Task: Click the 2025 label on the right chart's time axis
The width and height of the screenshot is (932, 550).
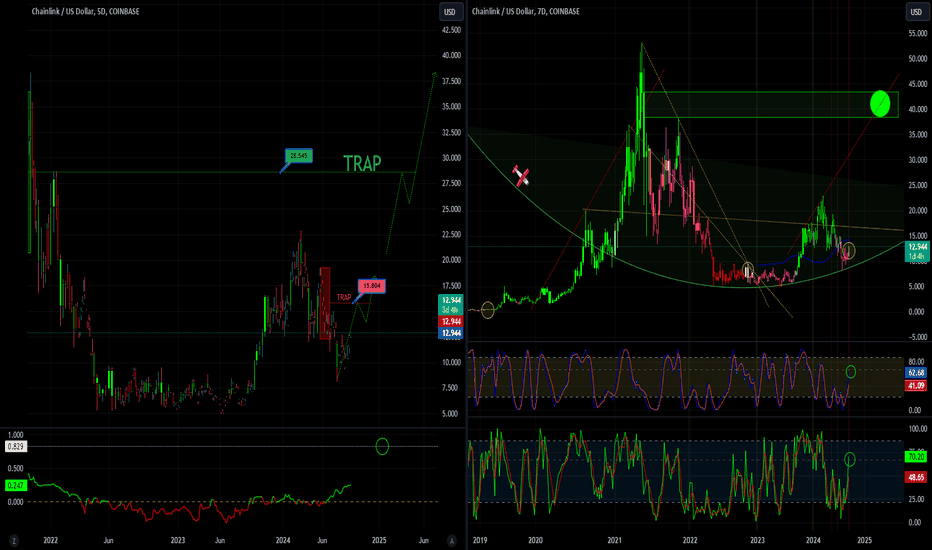Action: coord(865,540)
